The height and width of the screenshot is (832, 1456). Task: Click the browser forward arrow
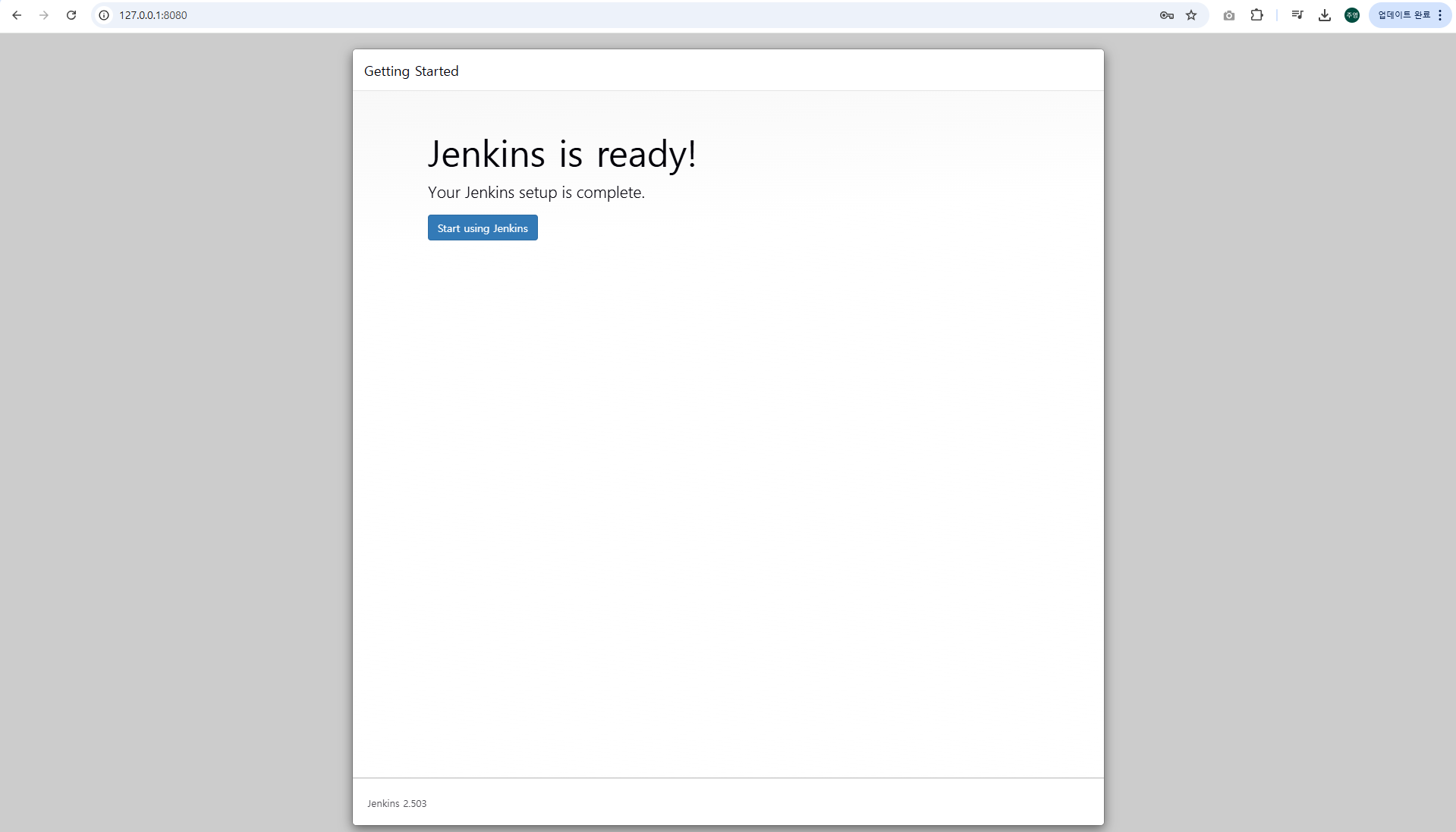pos(44,15)
